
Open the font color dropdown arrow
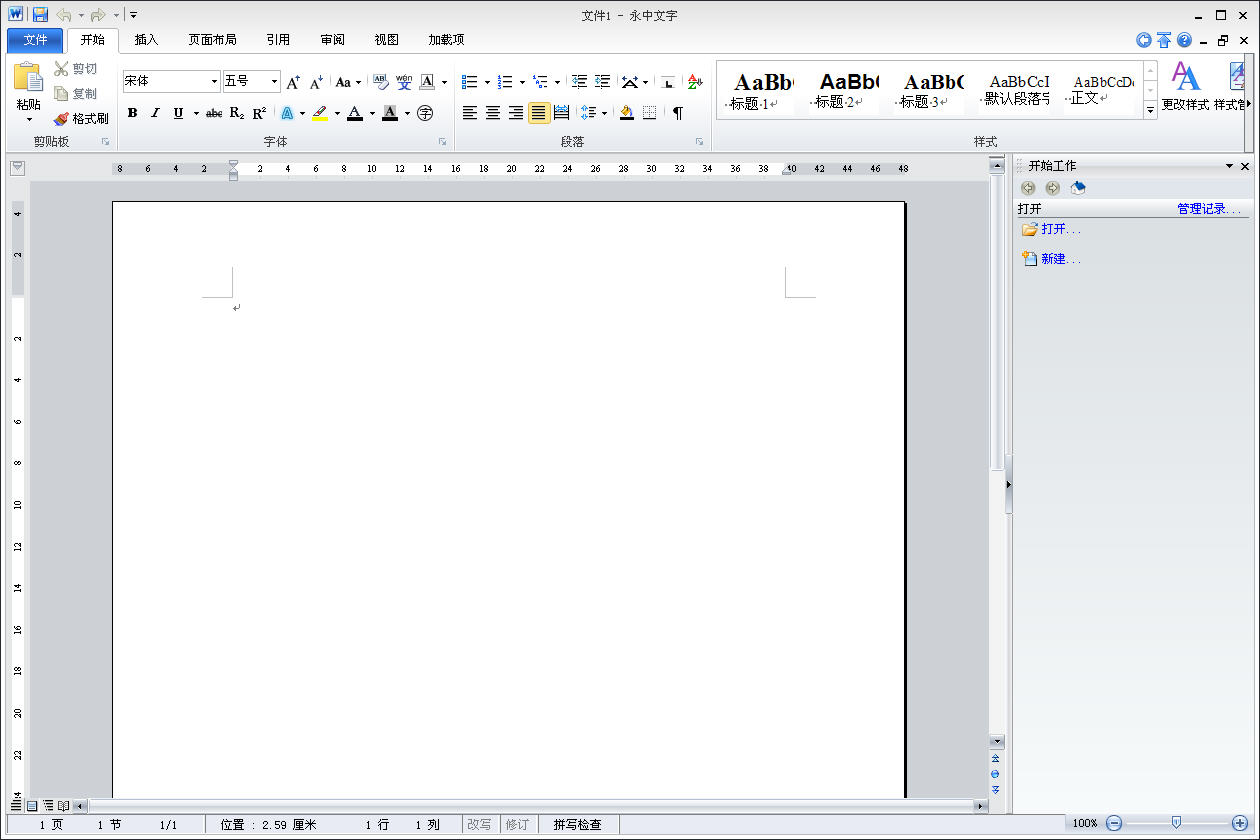pos(372,113)
